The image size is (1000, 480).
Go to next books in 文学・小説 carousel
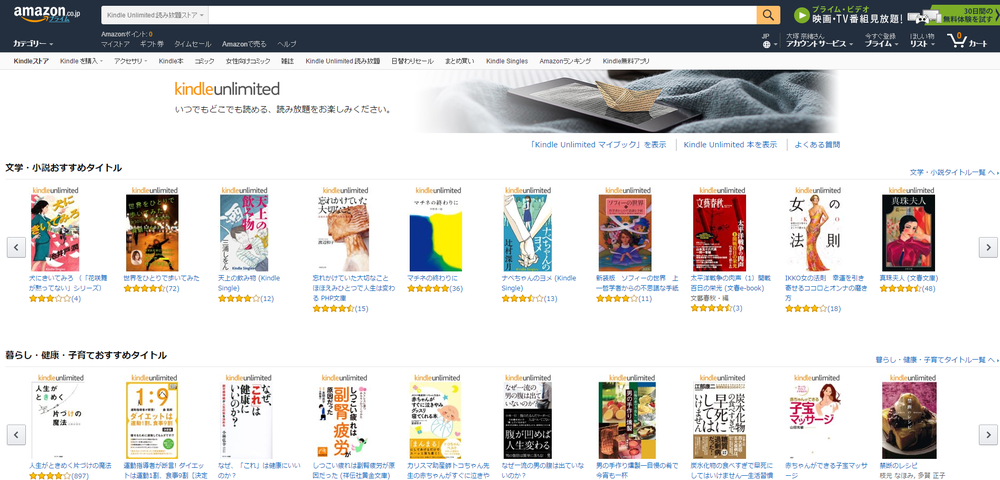pos(988,247)
